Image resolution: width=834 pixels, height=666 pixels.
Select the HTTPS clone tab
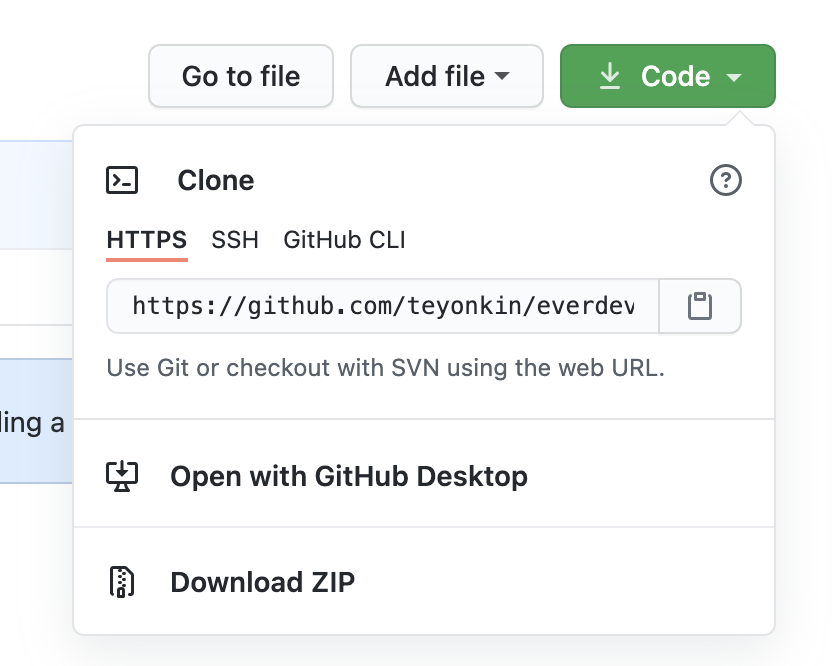(x=147, y=240)
